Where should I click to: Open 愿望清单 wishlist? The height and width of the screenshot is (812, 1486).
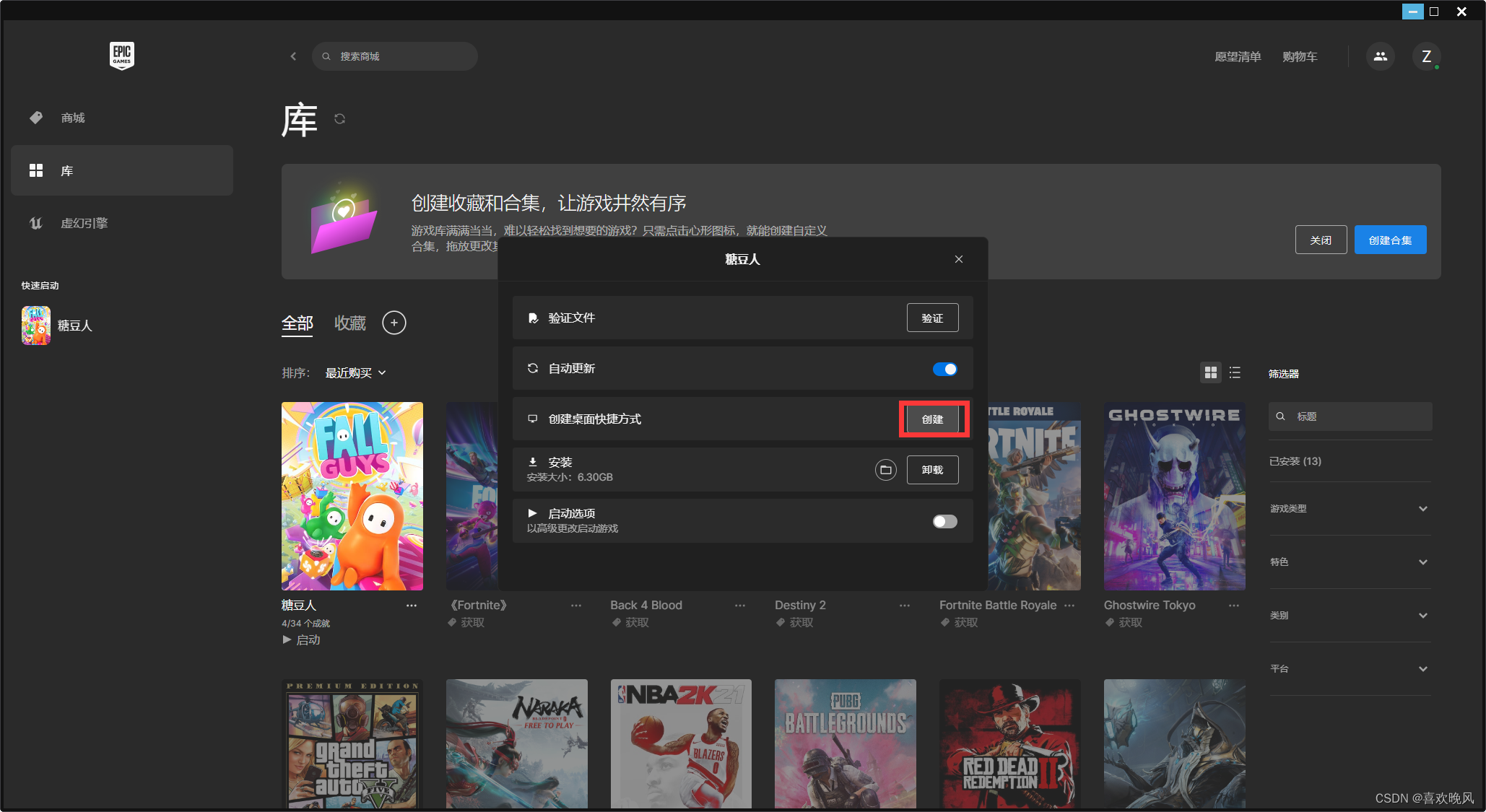[x=1238, y=57]
